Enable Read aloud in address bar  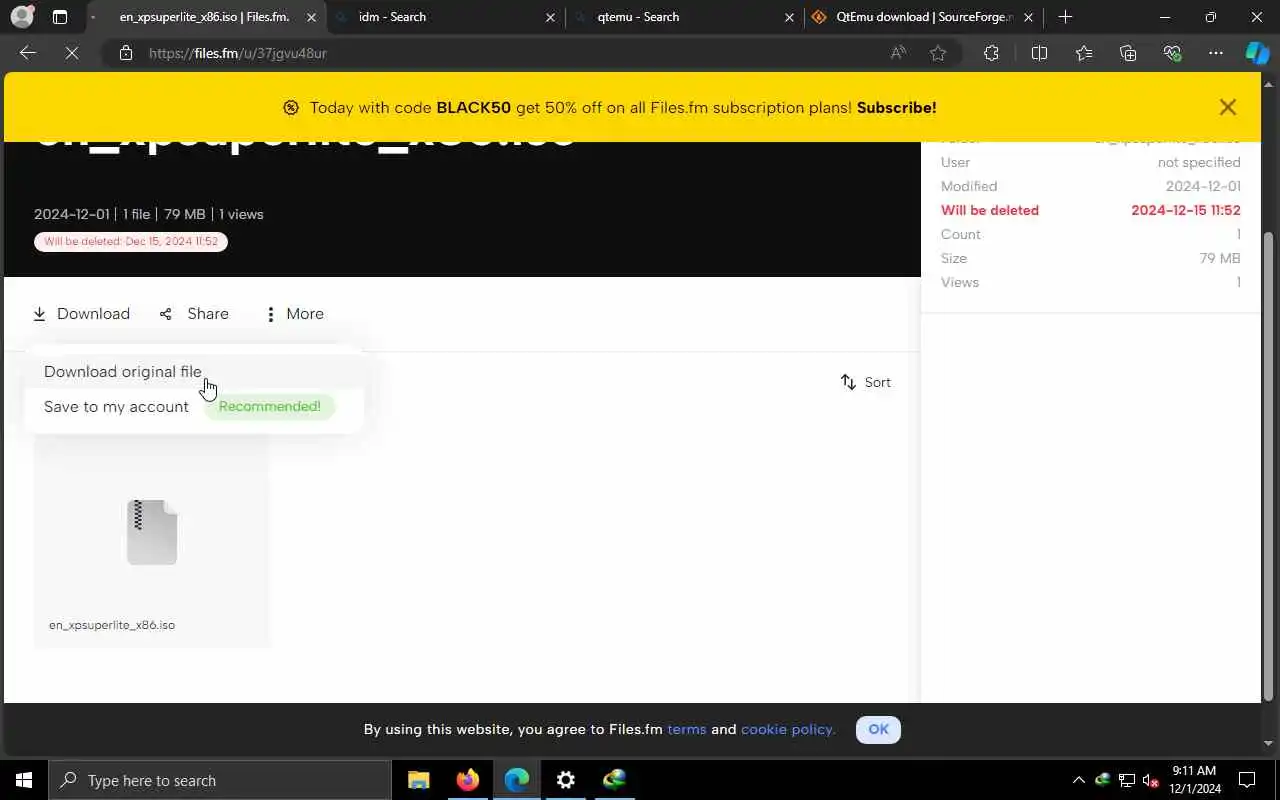click(x=898, y=53)
